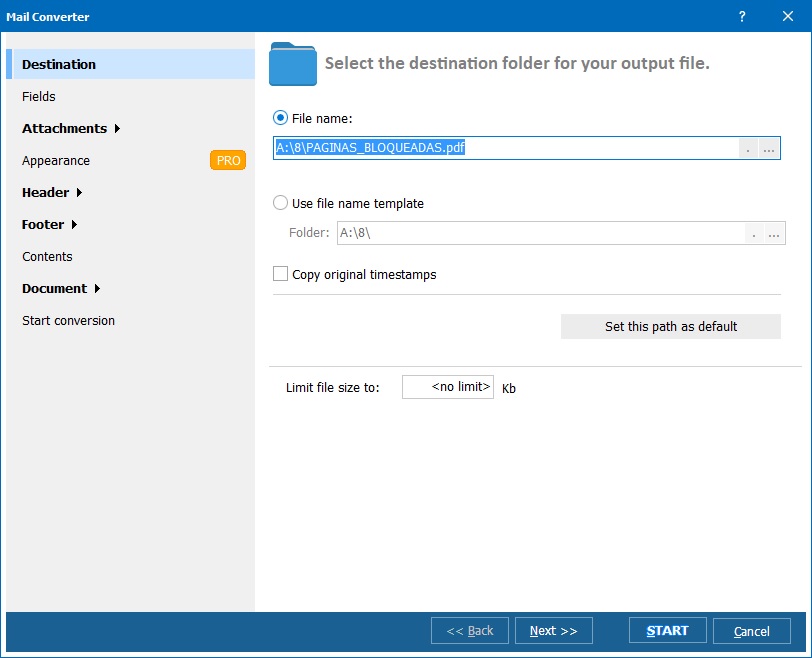Click the dot button beside the file name field

click(748, 147)
